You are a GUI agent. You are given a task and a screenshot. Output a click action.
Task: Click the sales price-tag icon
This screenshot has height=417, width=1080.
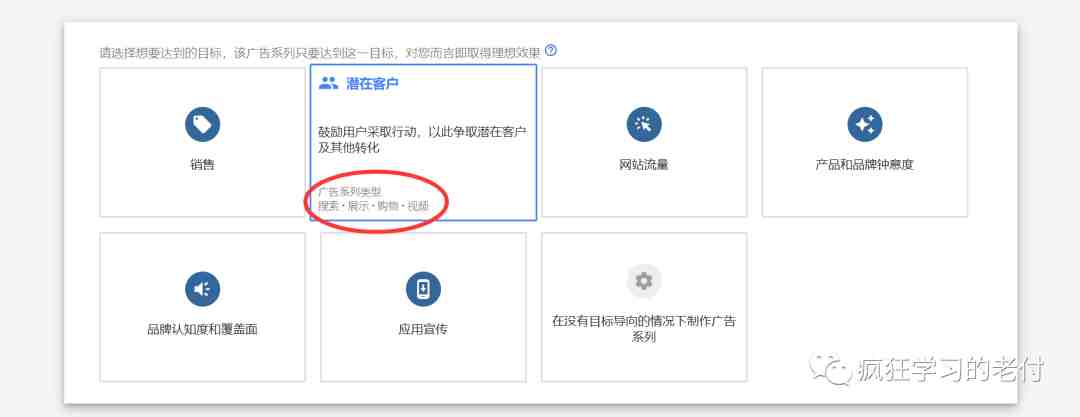pos(202,125)
